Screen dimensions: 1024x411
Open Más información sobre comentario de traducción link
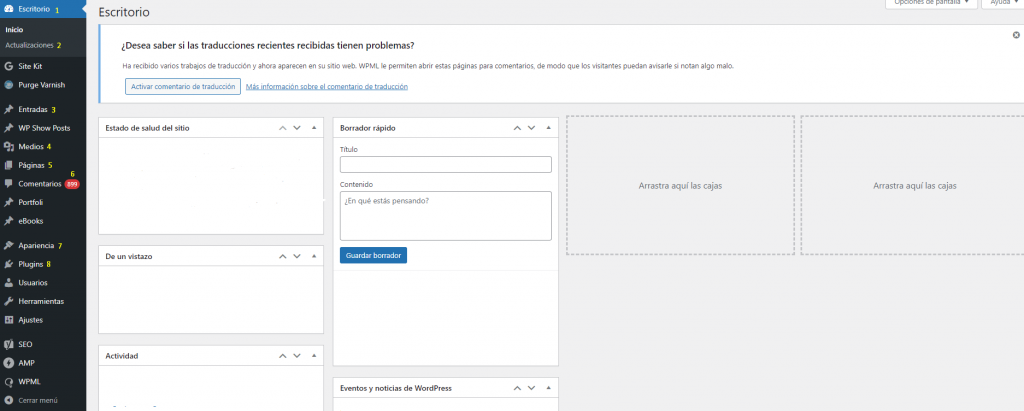point(327,86)
